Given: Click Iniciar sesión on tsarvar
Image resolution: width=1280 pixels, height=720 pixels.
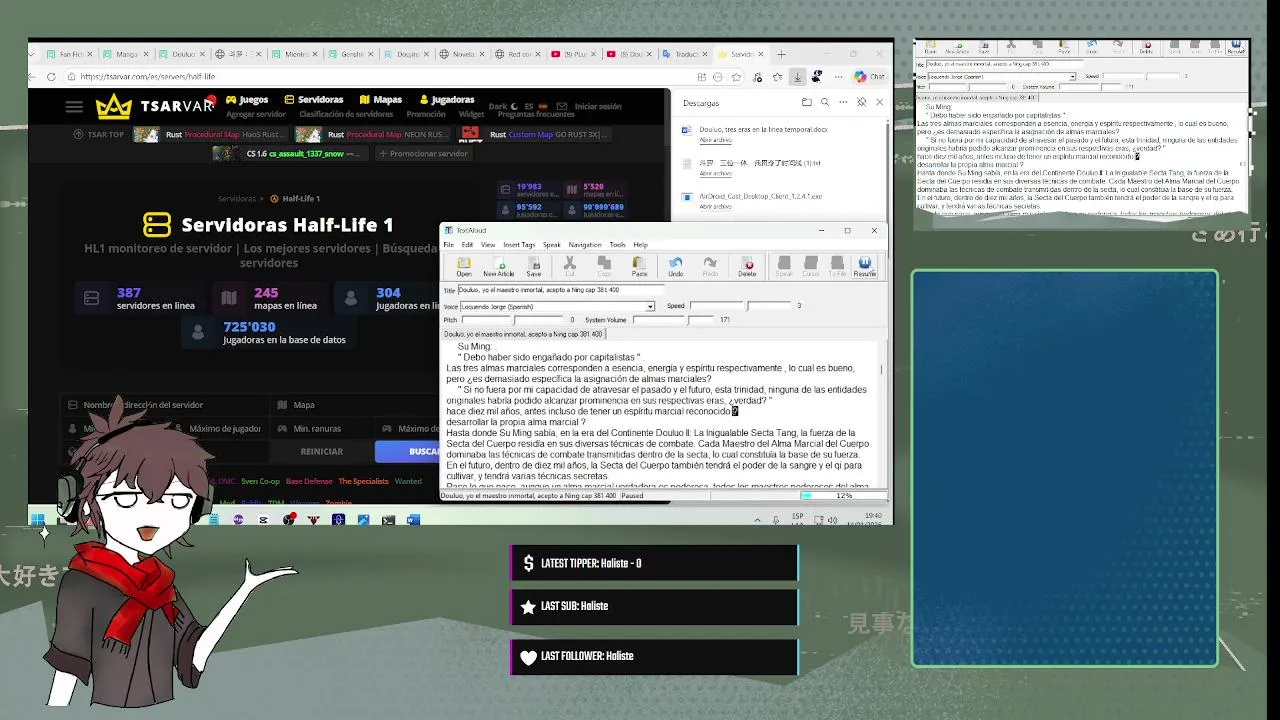Looking at the screenshot, I should tap(598, 106).
